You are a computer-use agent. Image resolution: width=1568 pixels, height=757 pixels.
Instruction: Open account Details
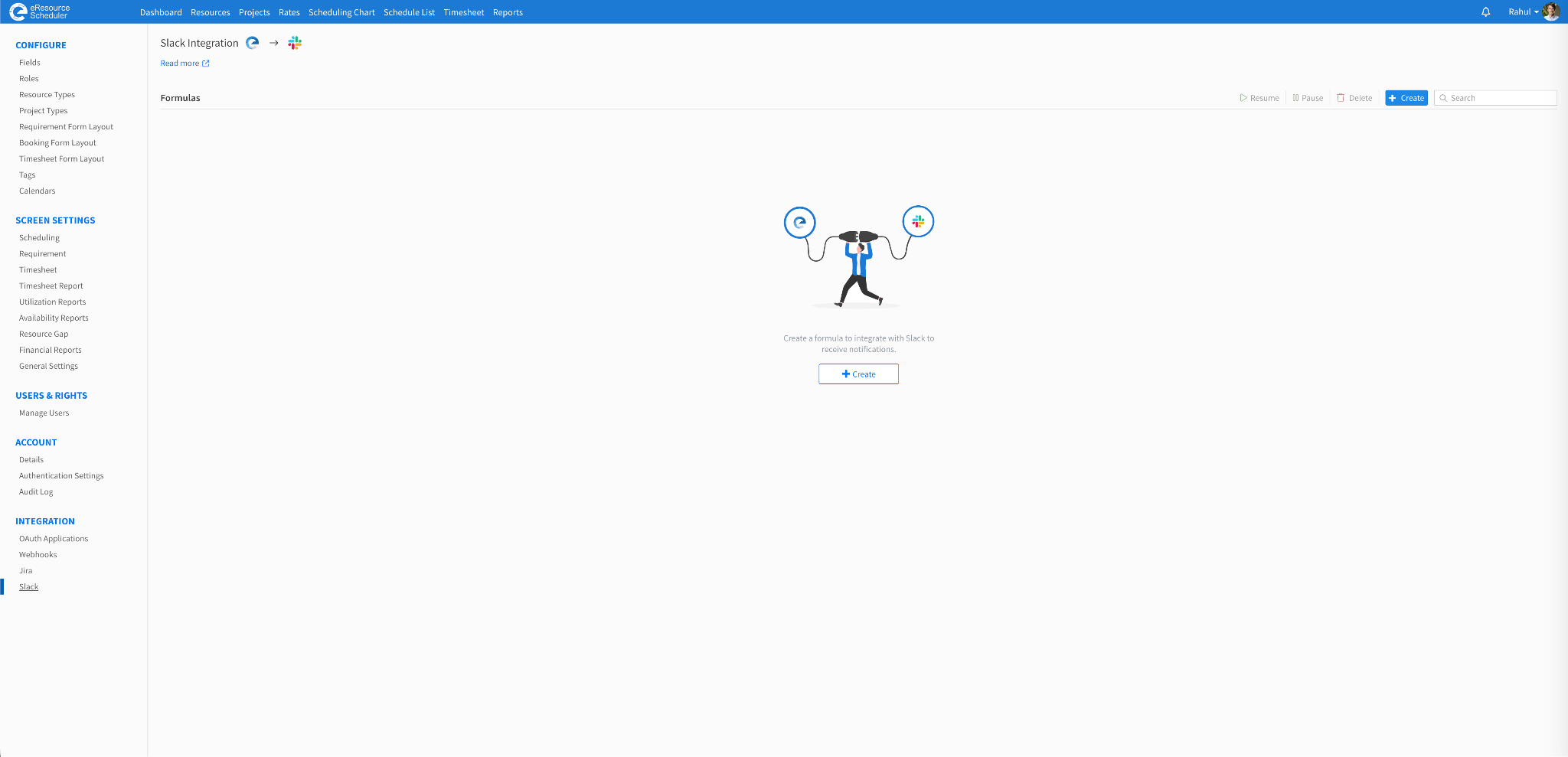(x=31, y=460)
